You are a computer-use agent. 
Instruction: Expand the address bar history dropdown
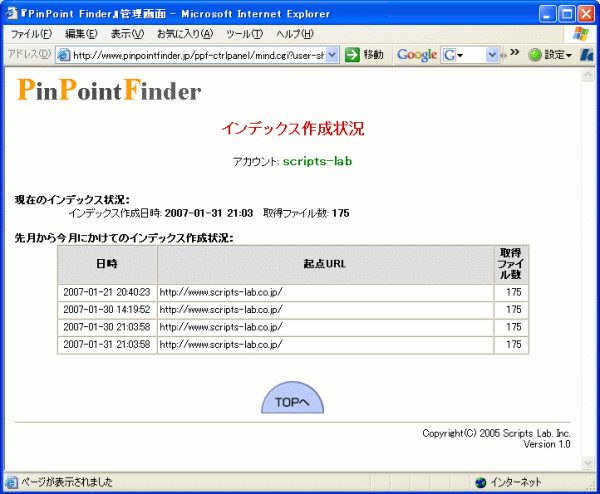[x=333, y=55]
